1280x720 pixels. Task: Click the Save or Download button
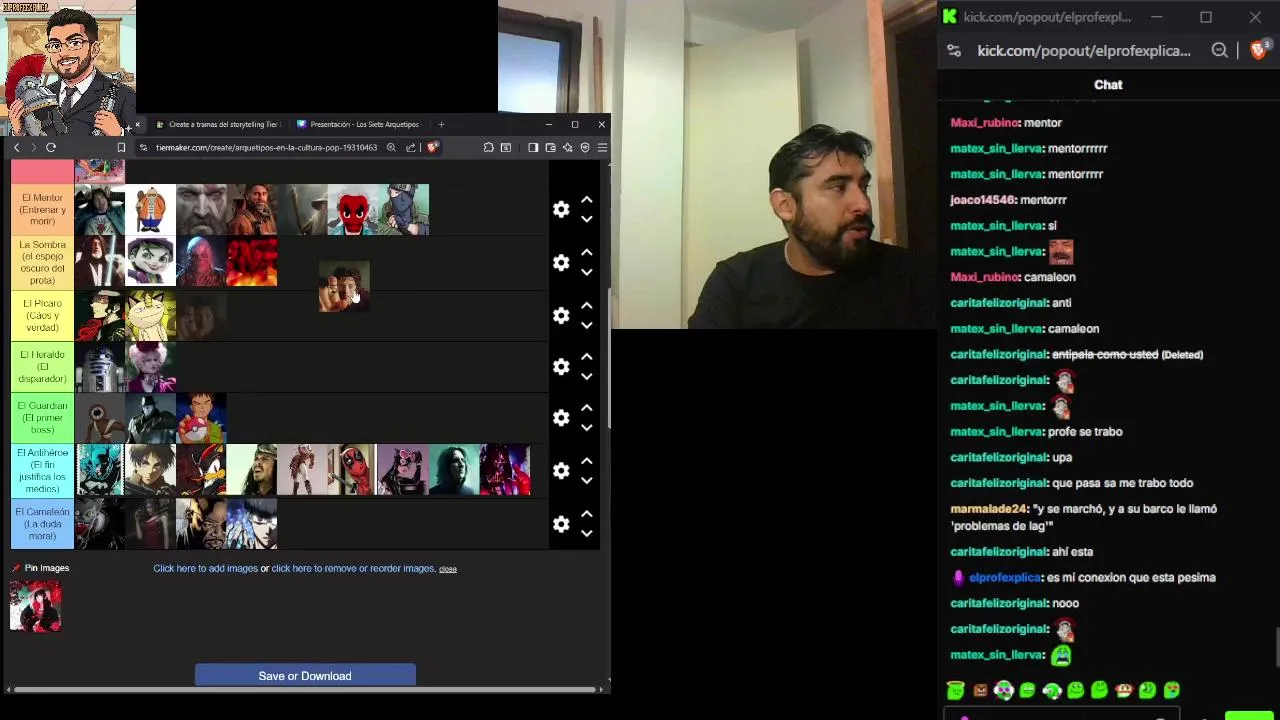(305, 676)
